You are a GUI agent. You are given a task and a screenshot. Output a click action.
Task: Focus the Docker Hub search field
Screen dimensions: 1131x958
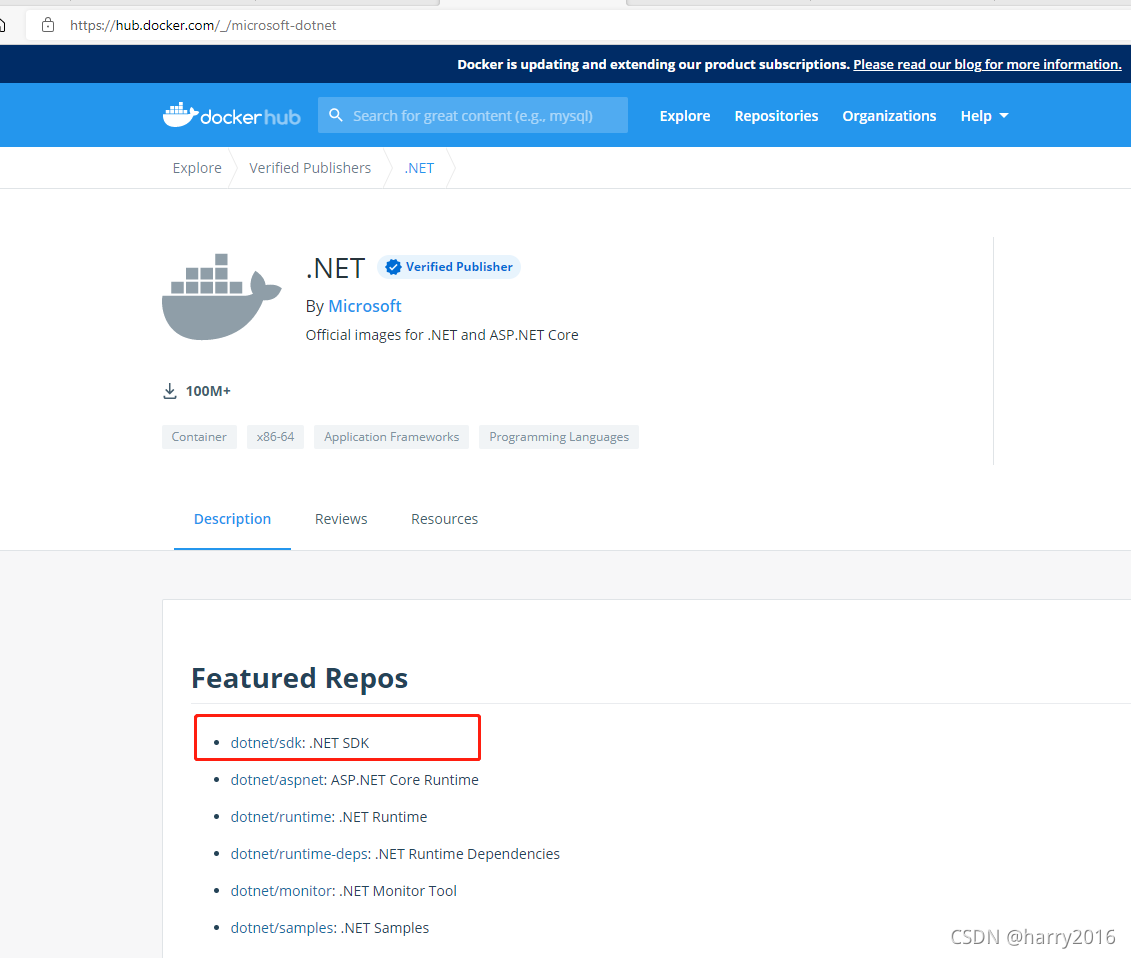click(x=472, y=115)
